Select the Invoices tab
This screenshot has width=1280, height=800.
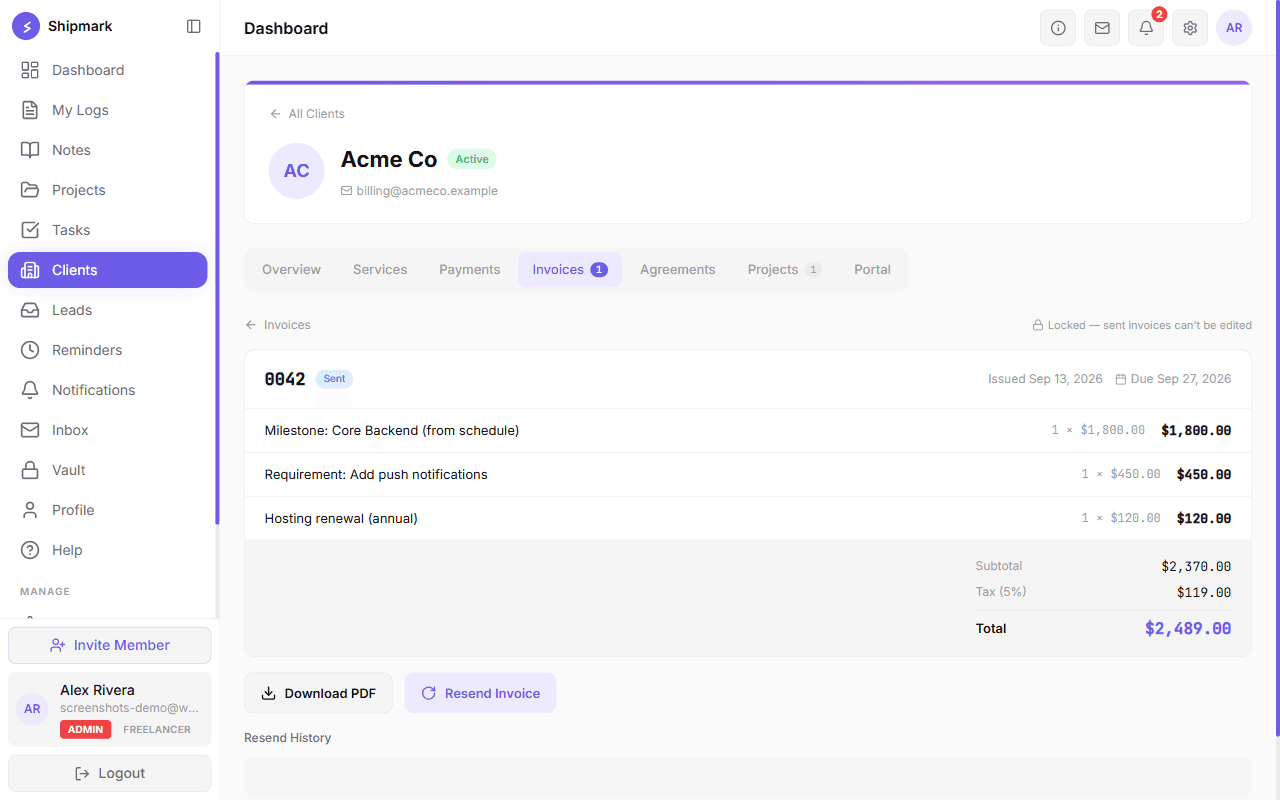coord(570,270)
